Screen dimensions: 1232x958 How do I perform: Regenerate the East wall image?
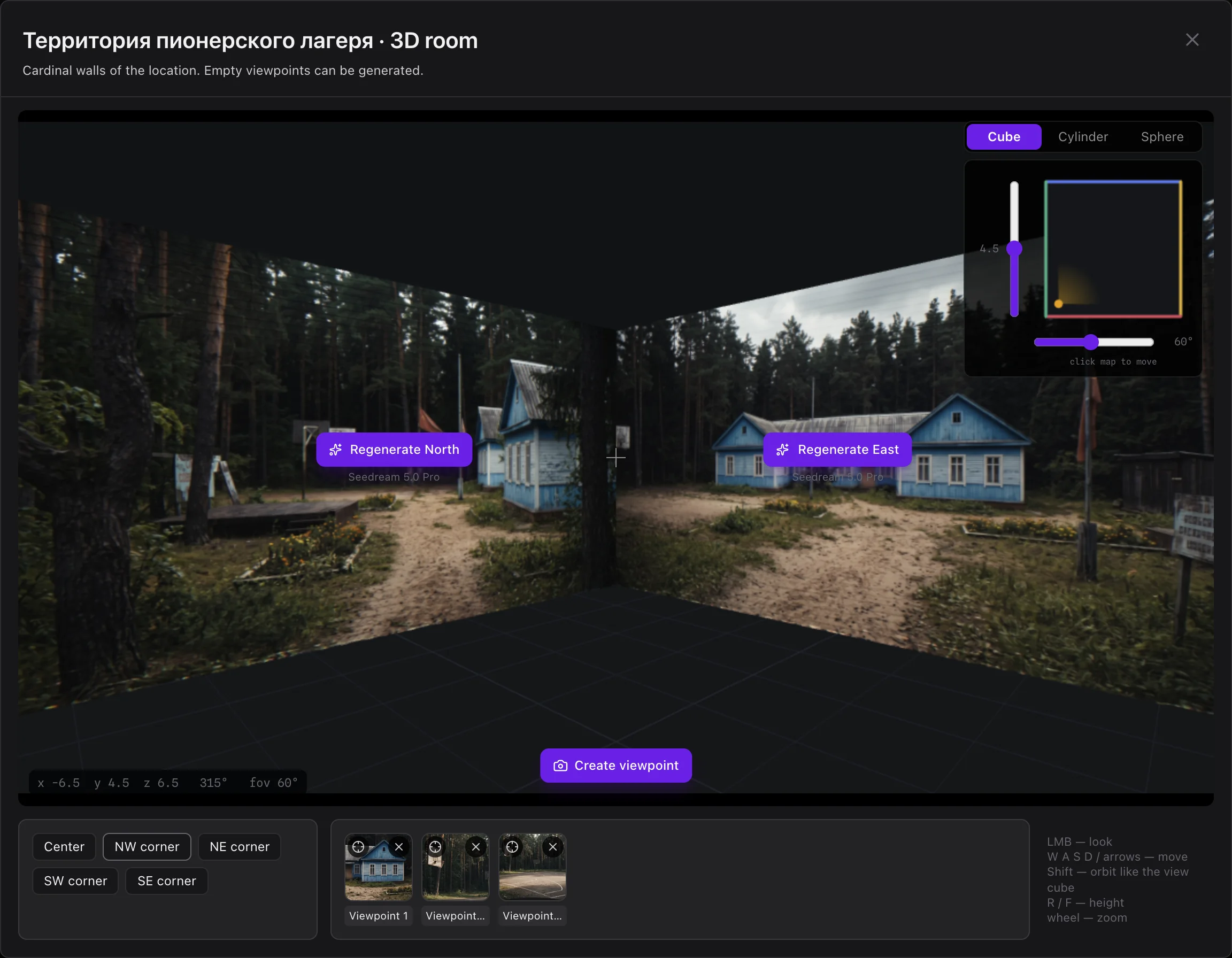point(837,450)
